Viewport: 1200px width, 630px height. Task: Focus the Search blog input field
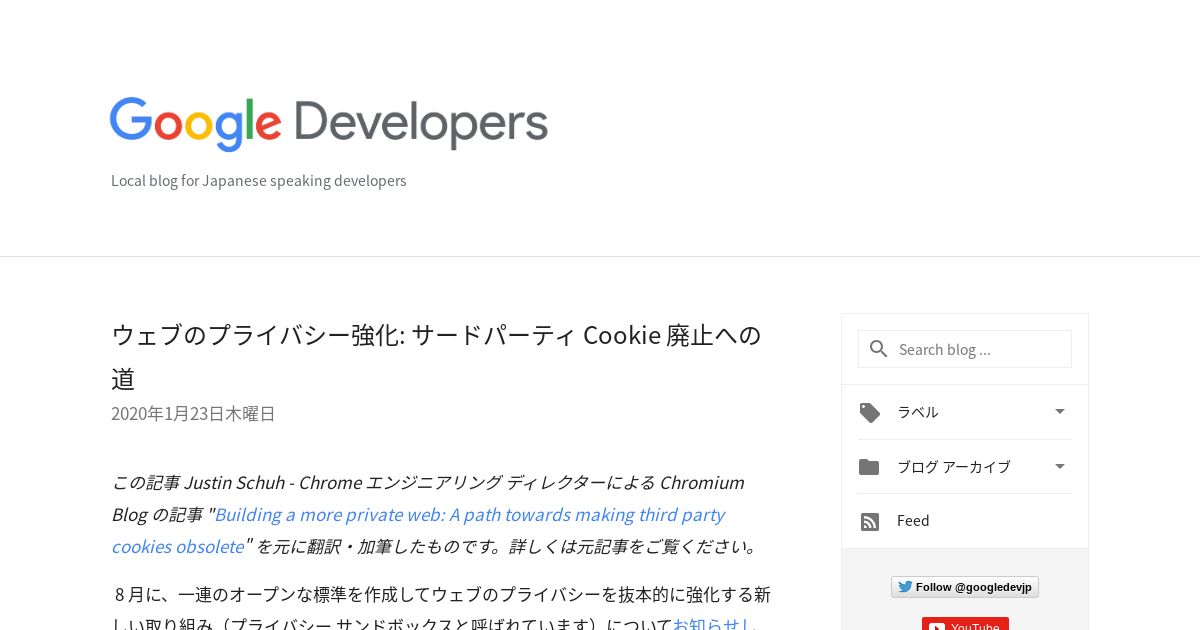[x=965, y=349]
